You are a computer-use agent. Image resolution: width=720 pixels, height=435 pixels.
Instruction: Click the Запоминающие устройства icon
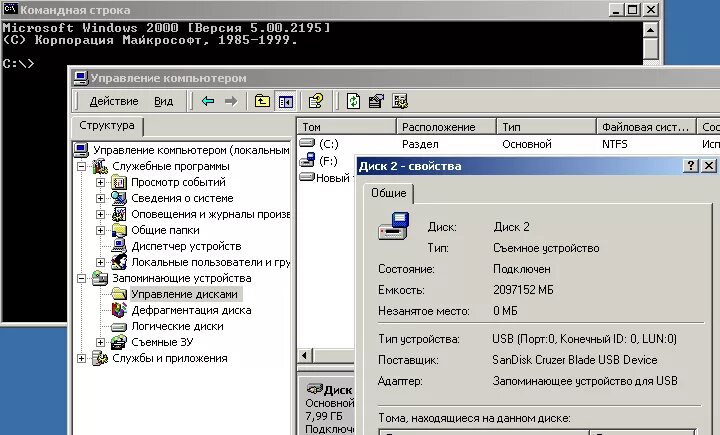pos(100,278)
